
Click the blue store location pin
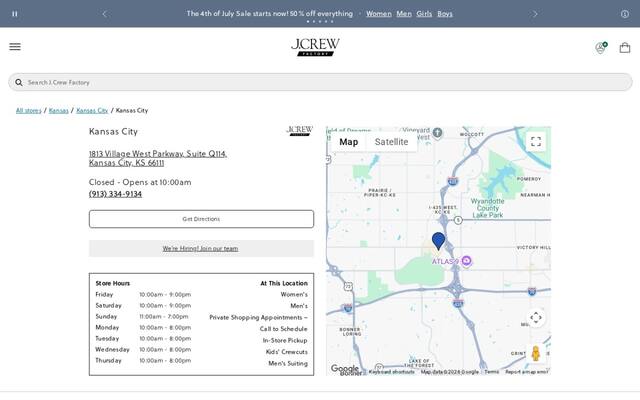coord(438,241)
